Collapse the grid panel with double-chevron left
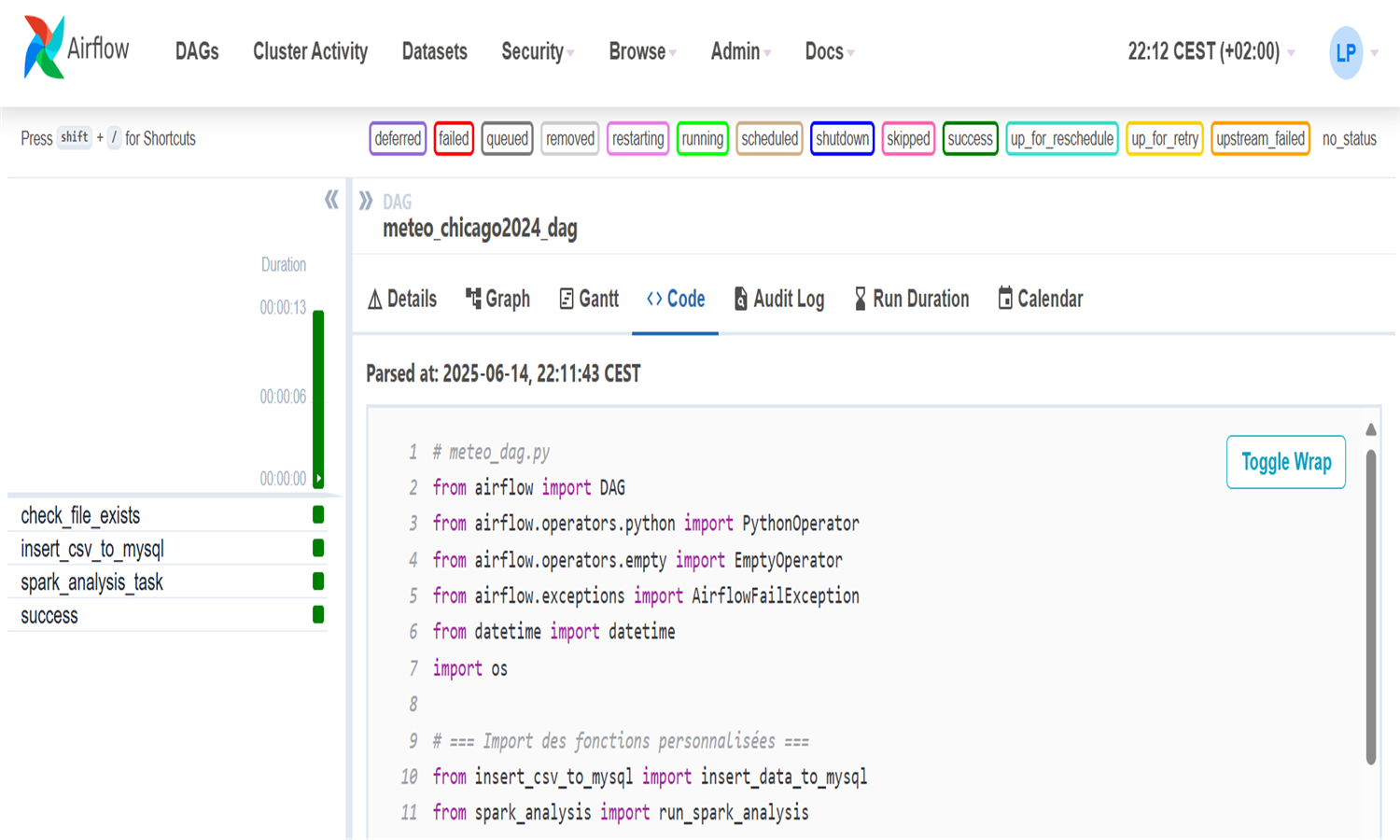Screen dimensions: 1400x840 [331, 200]
